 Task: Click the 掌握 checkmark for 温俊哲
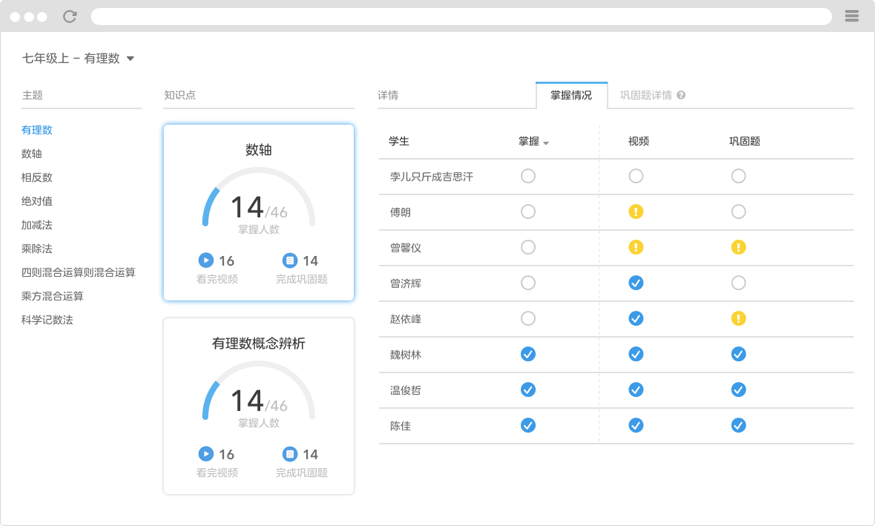pyautogui.click(x=528, y=390)
